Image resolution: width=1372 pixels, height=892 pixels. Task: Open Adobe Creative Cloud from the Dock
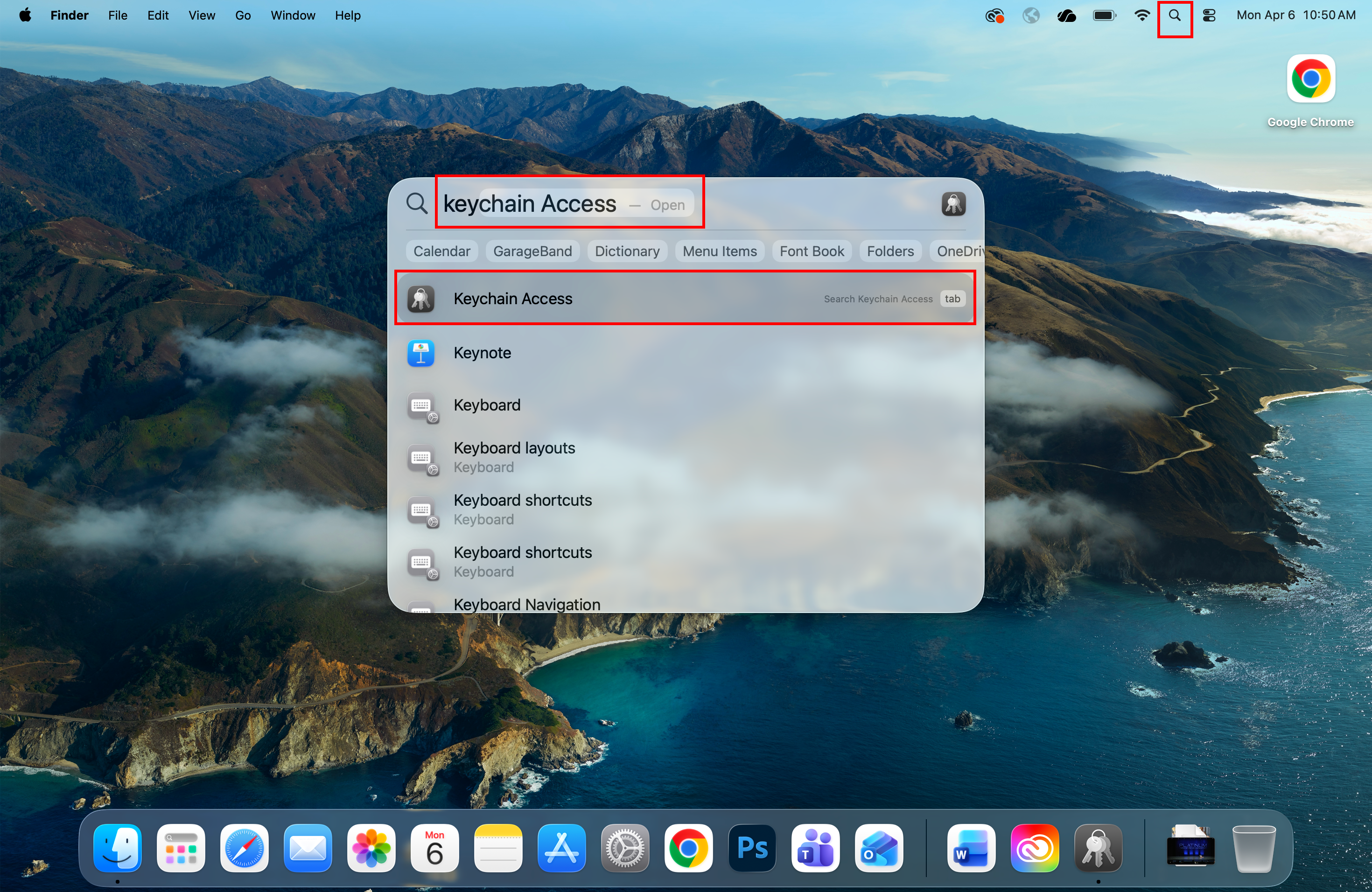click(1035, 848)
